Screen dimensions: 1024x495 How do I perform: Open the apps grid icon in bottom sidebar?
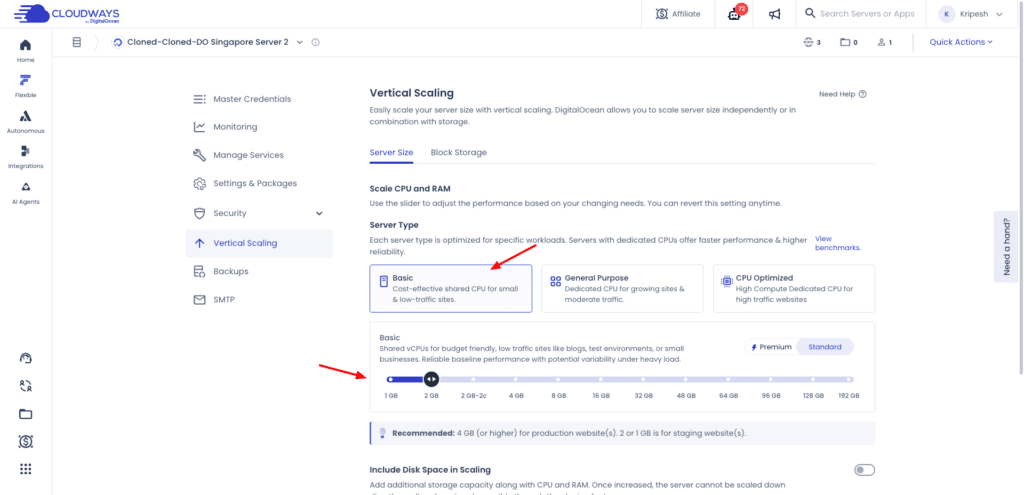coord(25,469)
